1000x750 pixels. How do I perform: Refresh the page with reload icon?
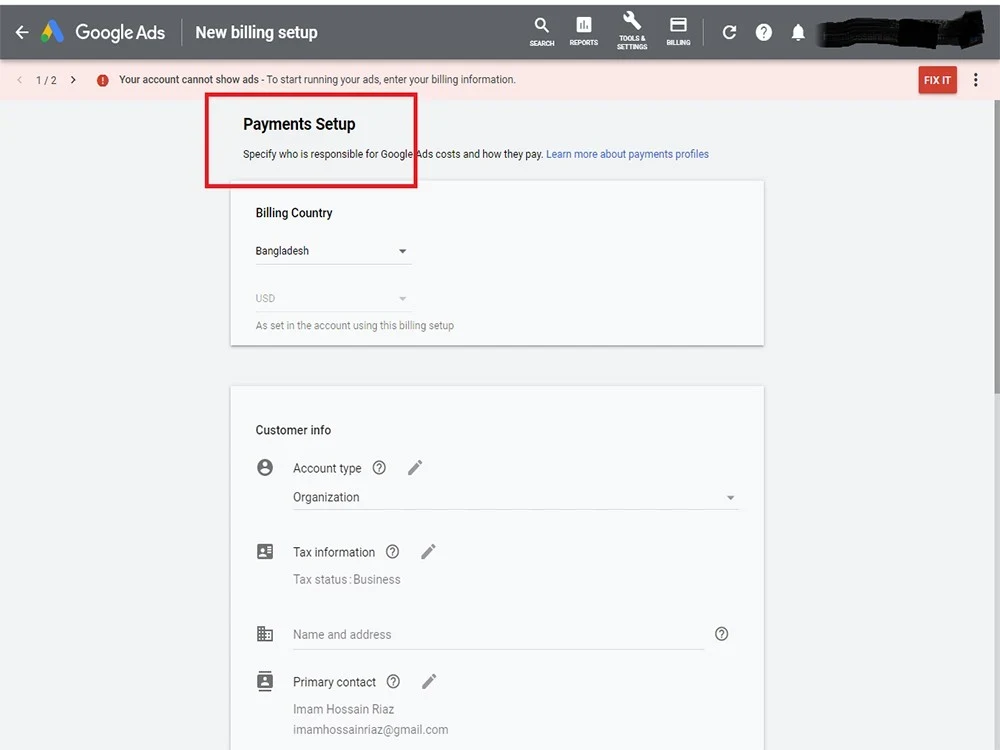(x=730, y=32)
